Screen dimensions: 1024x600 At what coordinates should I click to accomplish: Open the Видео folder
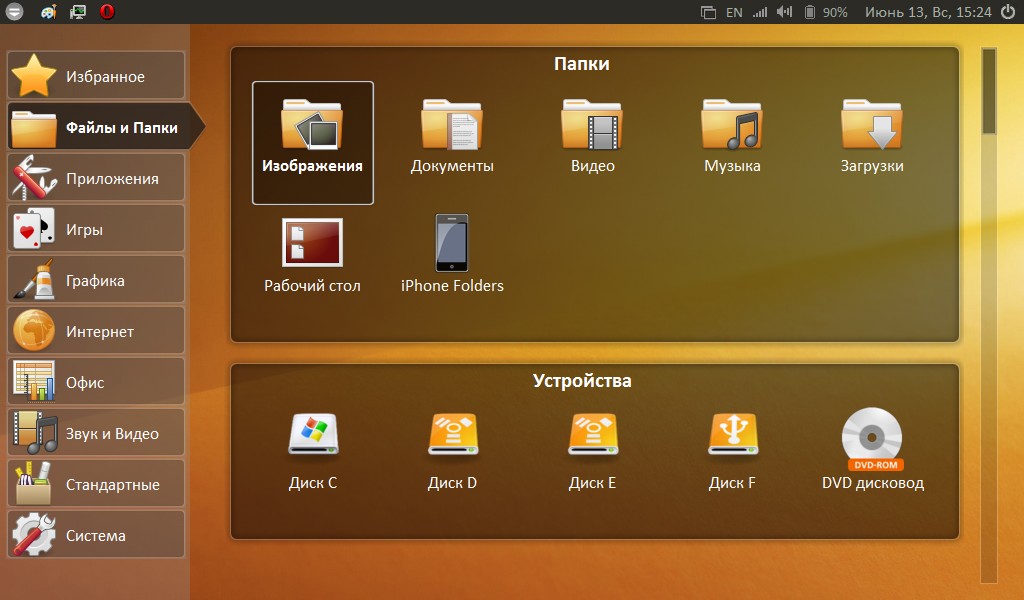click(592, 137)
